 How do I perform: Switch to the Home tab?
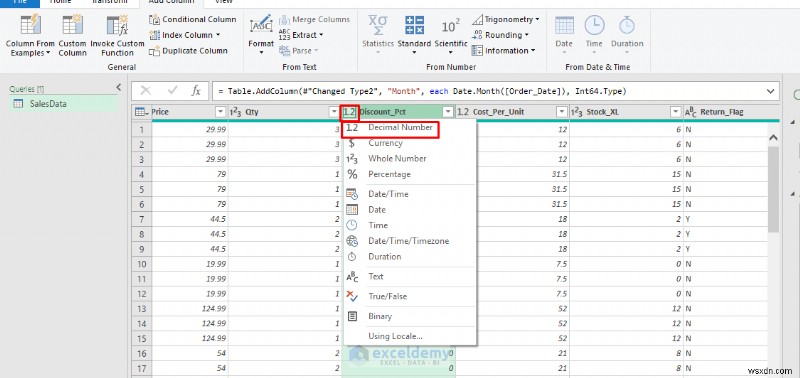point(60,3)
